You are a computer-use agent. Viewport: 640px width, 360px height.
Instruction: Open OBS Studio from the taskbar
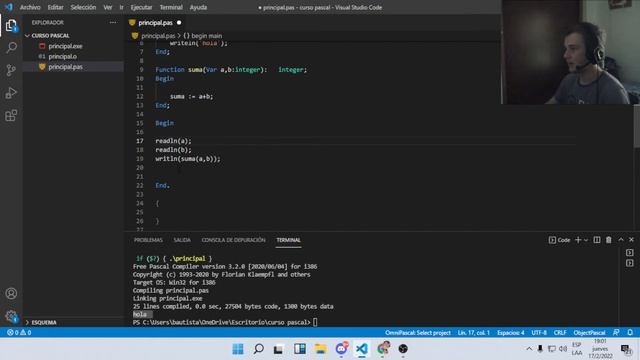(x=403, y=349)
